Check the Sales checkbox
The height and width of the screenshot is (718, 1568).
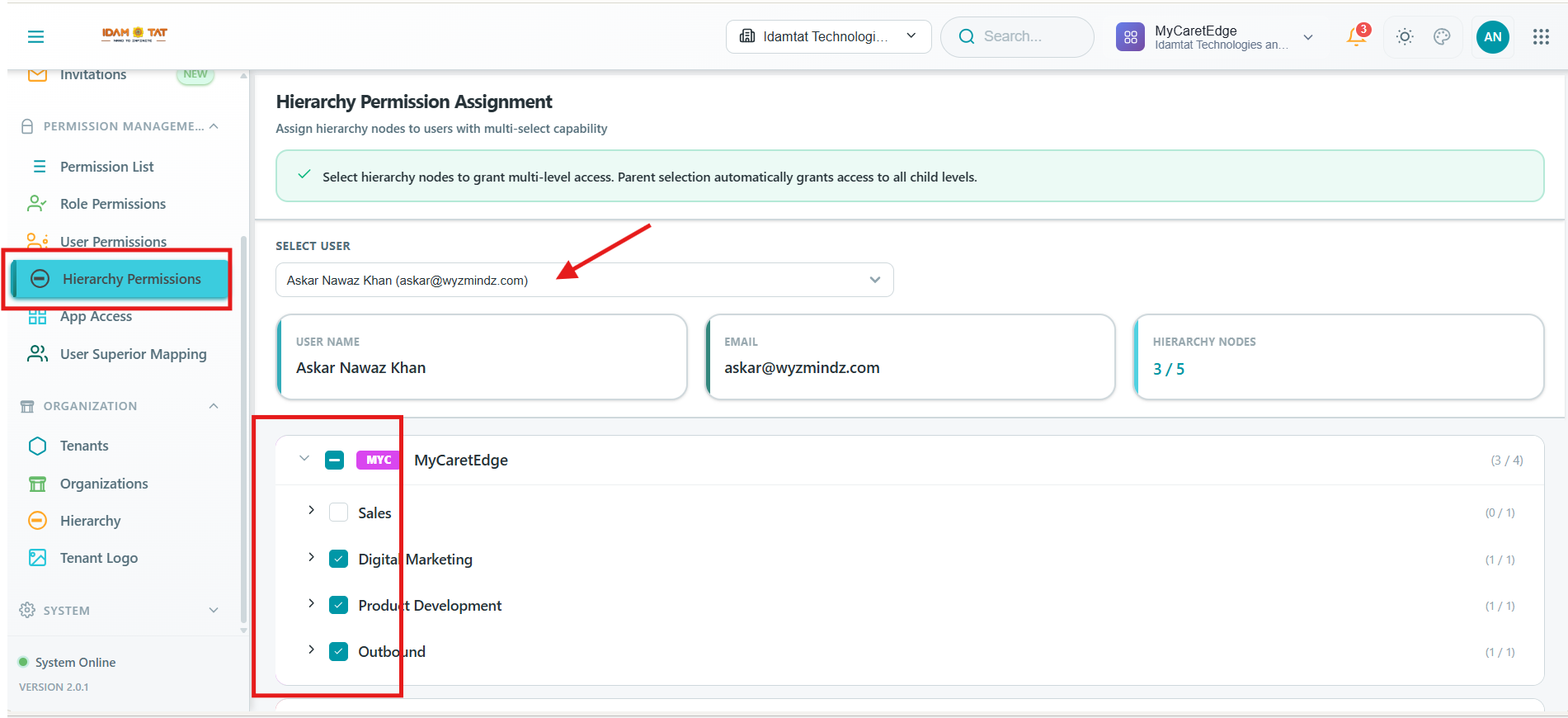click(x=338, y=513)
